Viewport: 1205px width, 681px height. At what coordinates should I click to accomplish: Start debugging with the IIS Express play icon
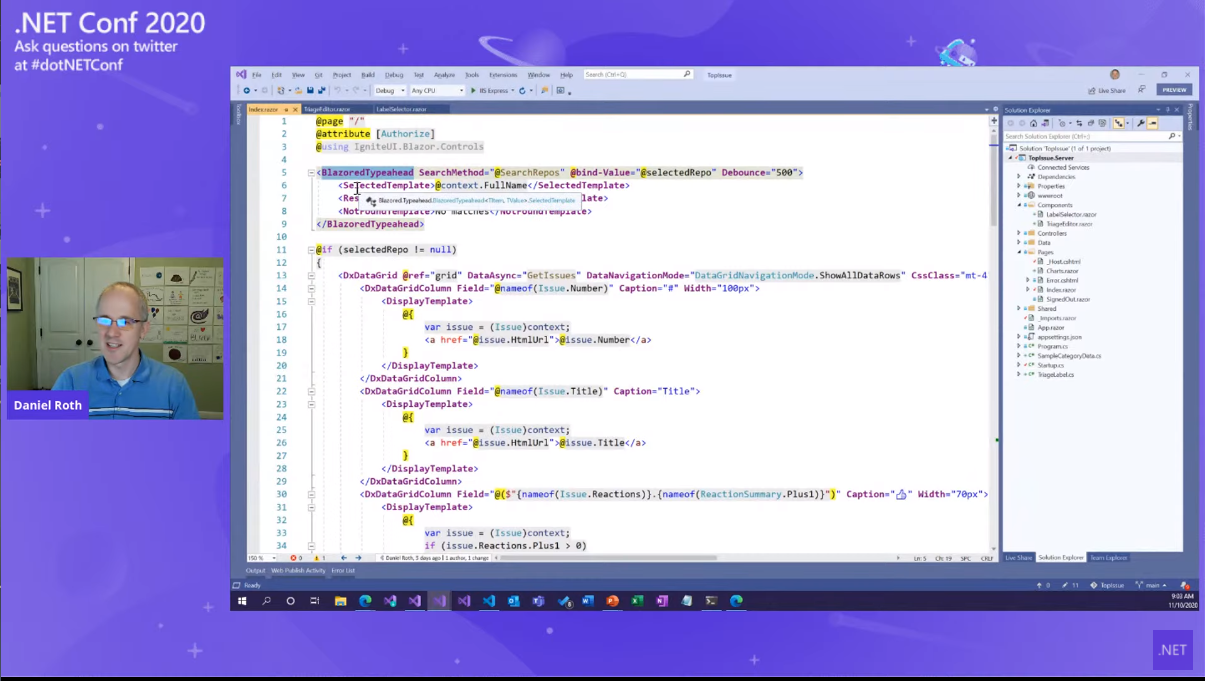pyautogui.click(x=474, y=91)
